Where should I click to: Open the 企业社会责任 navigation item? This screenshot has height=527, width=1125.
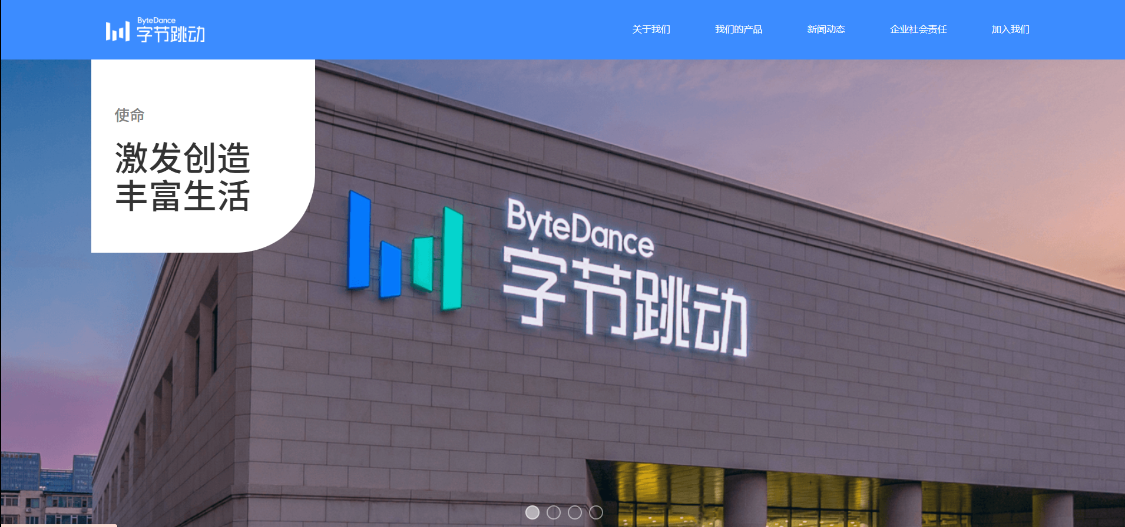(x=918, y=29)
